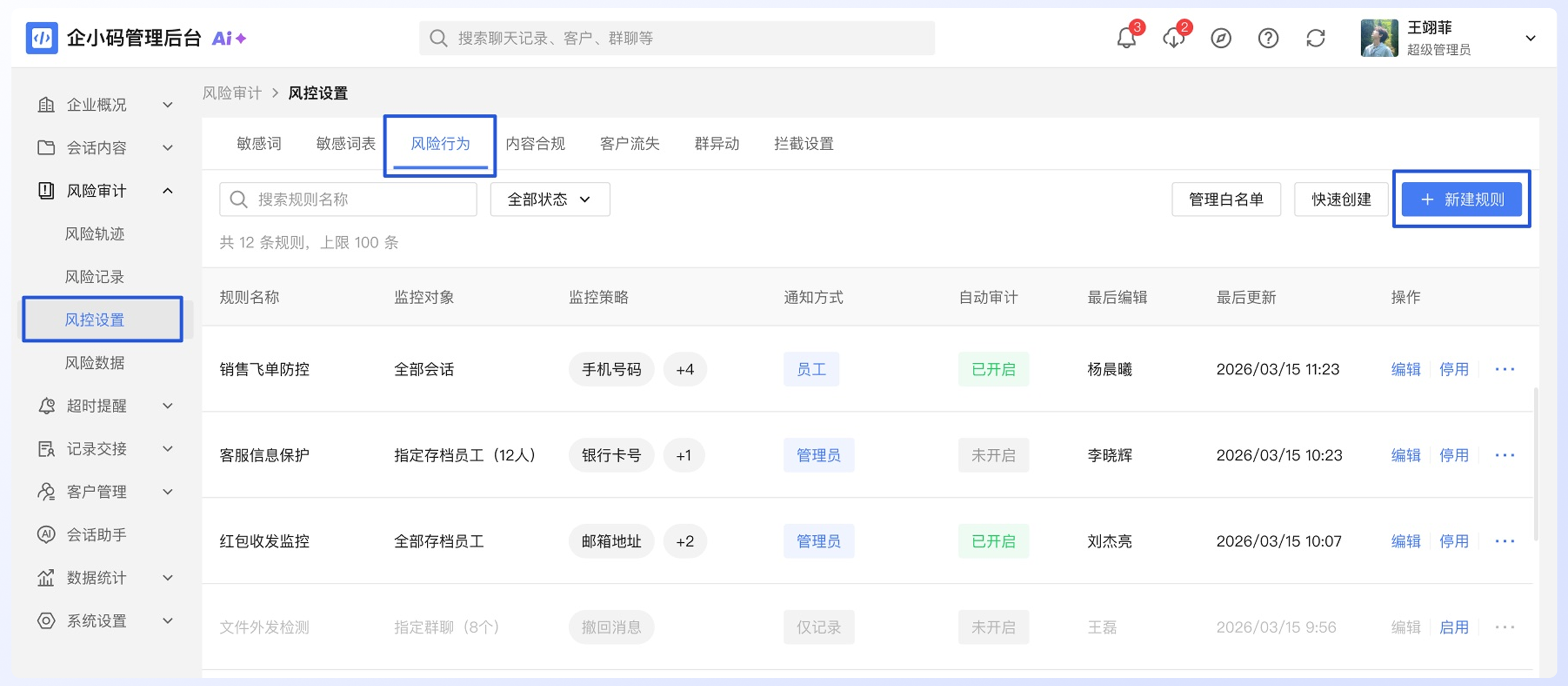
Task: Open more actions for 文件外发检测 row
Action: tap(1505, 626)
